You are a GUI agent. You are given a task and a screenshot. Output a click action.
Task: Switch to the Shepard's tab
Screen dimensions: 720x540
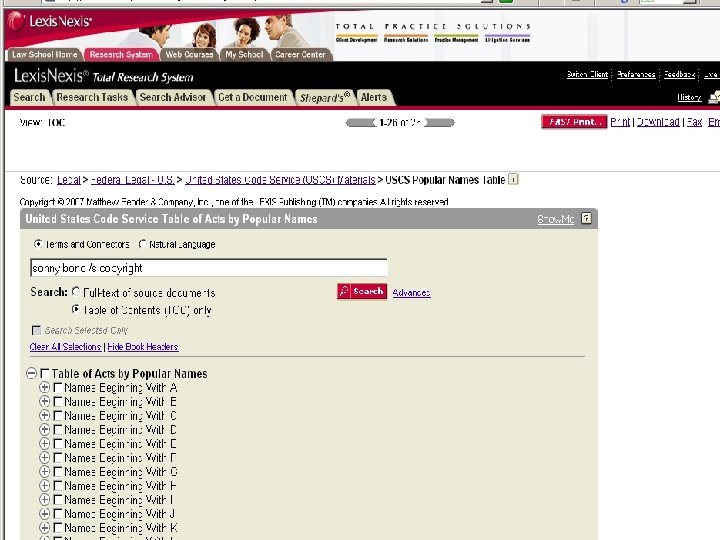(x=325, y=97)
